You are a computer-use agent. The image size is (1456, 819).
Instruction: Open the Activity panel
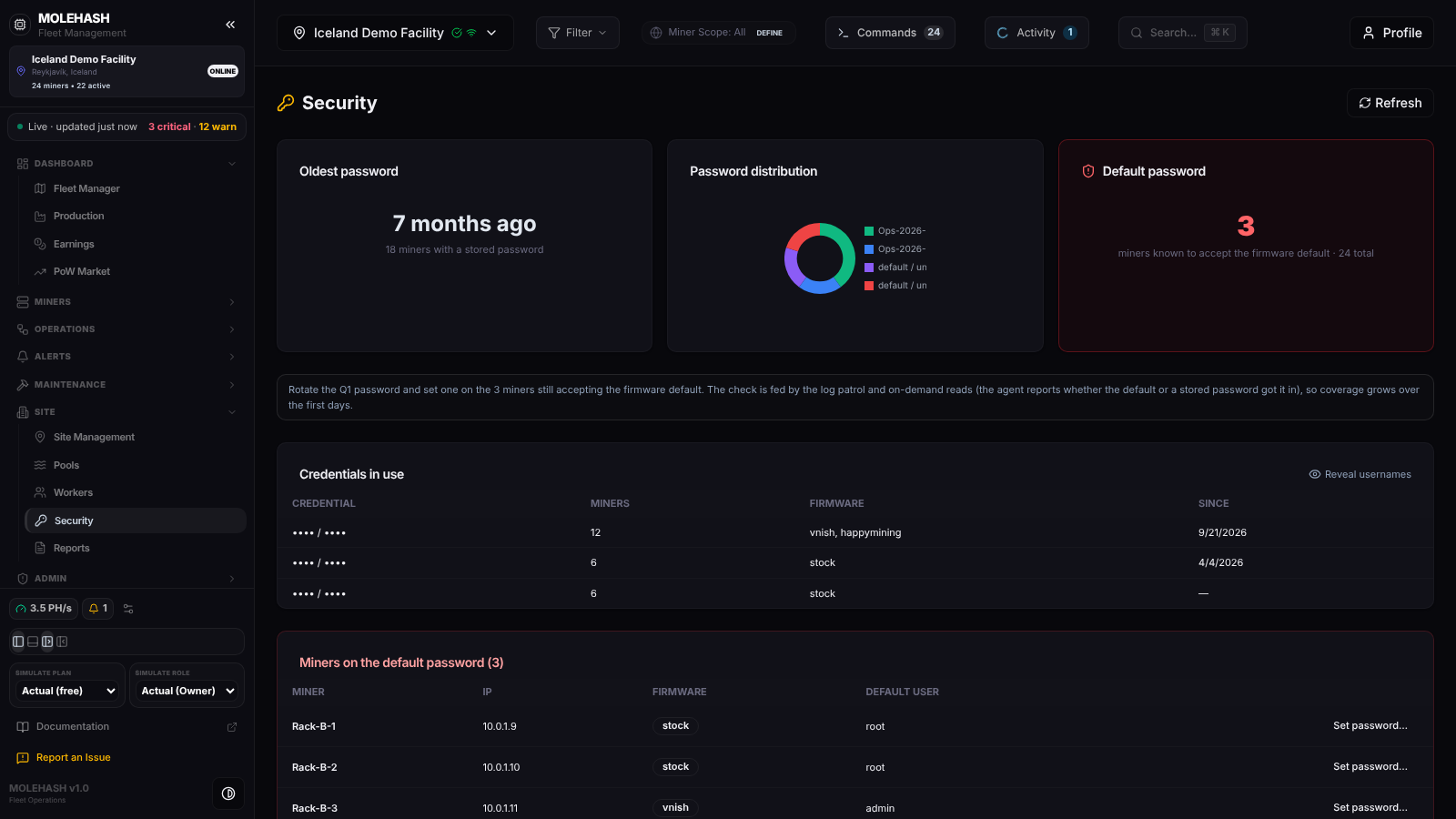[x=1036, y=33]
